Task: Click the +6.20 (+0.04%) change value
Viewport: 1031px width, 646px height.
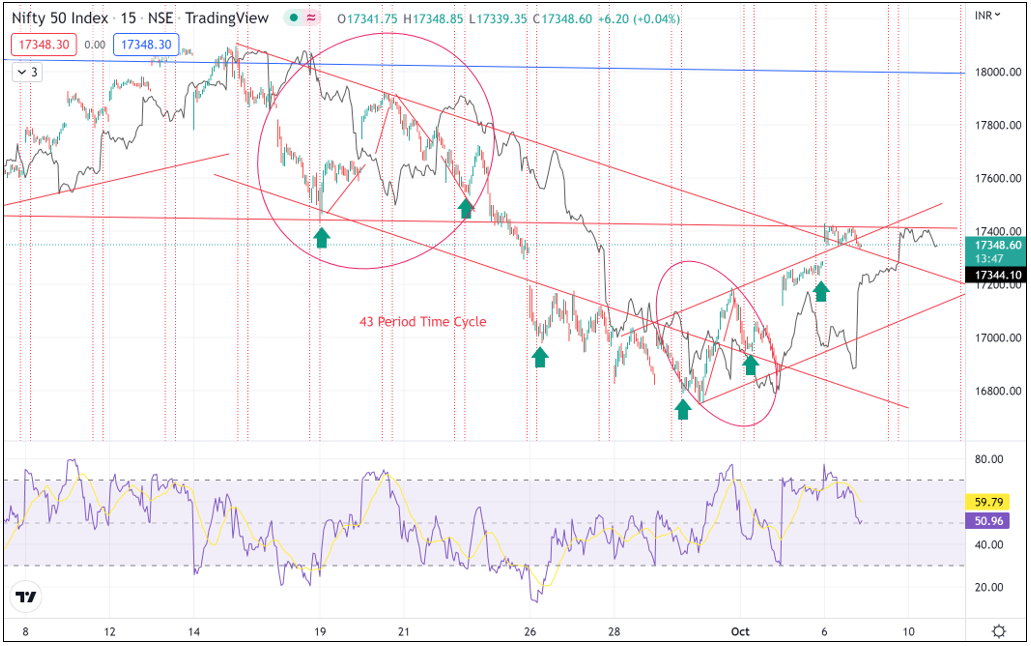Action: pos(639,19)
